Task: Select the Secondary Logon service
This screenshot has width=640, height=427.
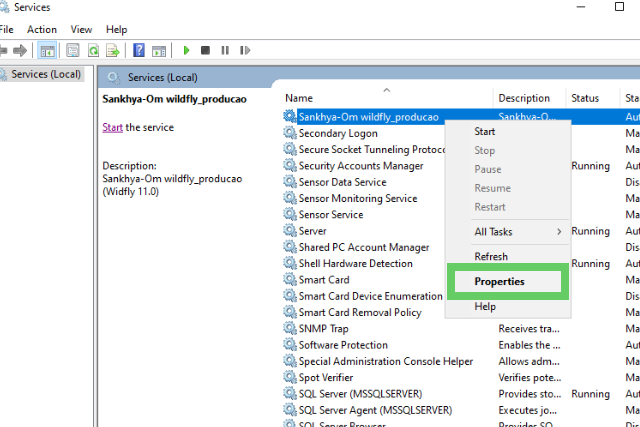Action: [338, 133]
